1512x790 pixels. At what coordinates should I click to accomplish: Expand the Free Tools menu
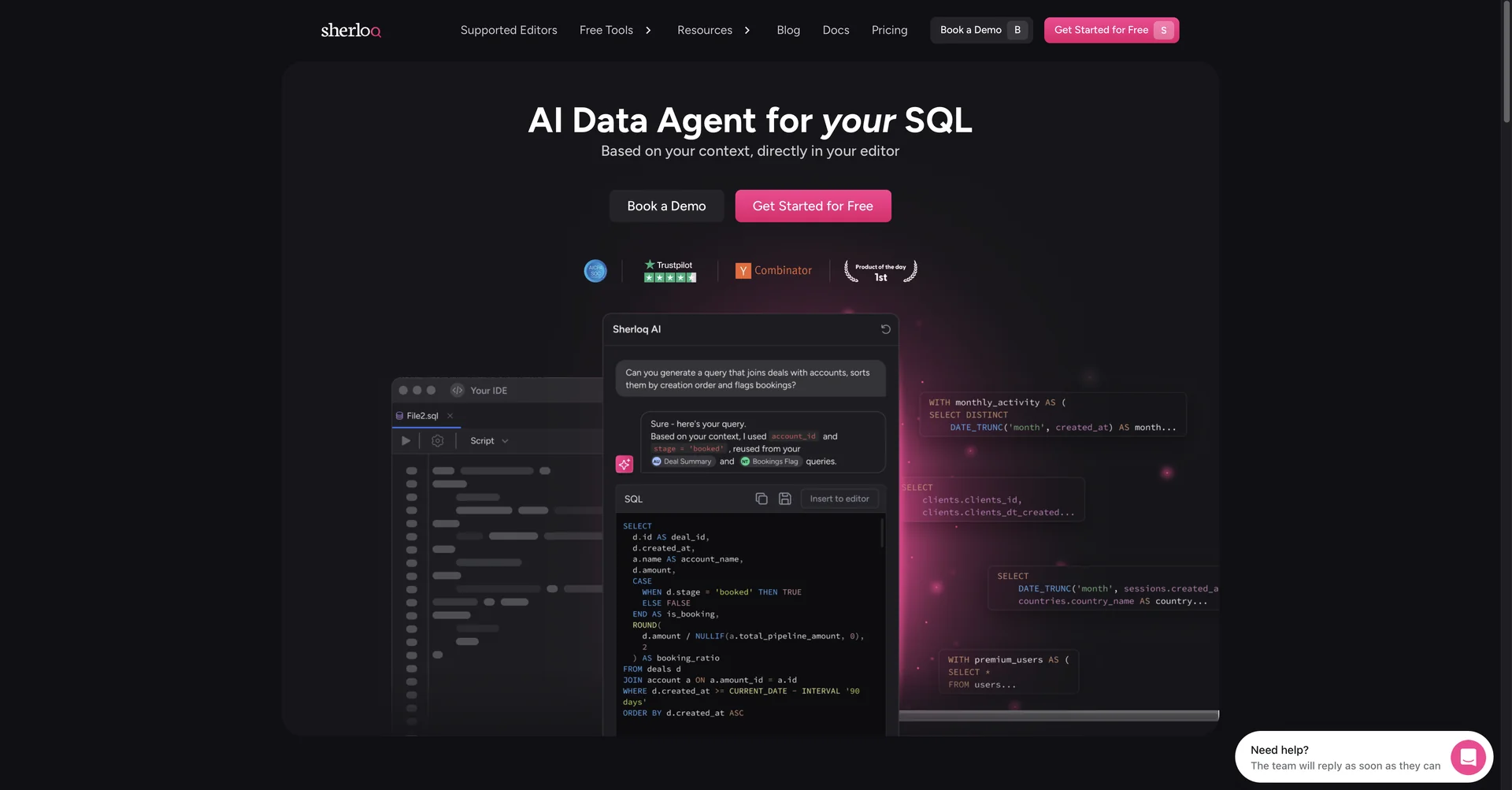614,30
